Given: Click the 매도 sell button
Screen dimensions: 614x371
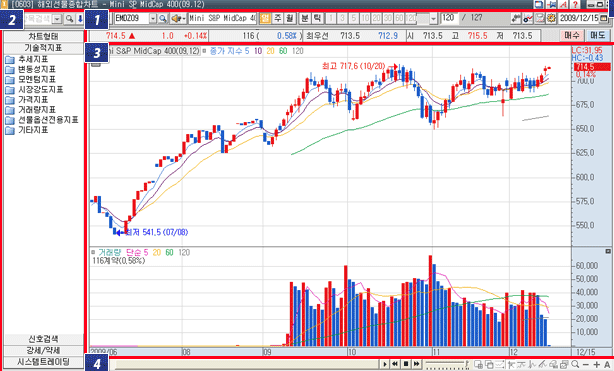Looking at the screenshot, I should (598, 36).
